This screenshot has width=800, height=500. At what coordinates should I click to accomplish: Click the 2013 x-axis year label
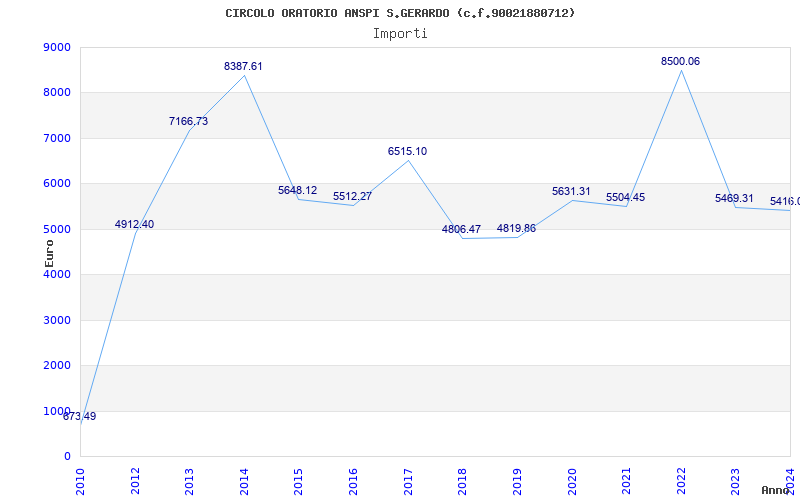point(190,482)
